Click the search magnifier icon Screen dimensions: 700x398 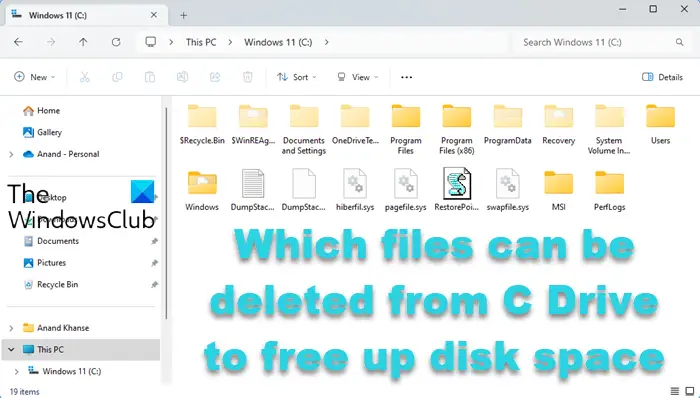[x=679, y=42]
